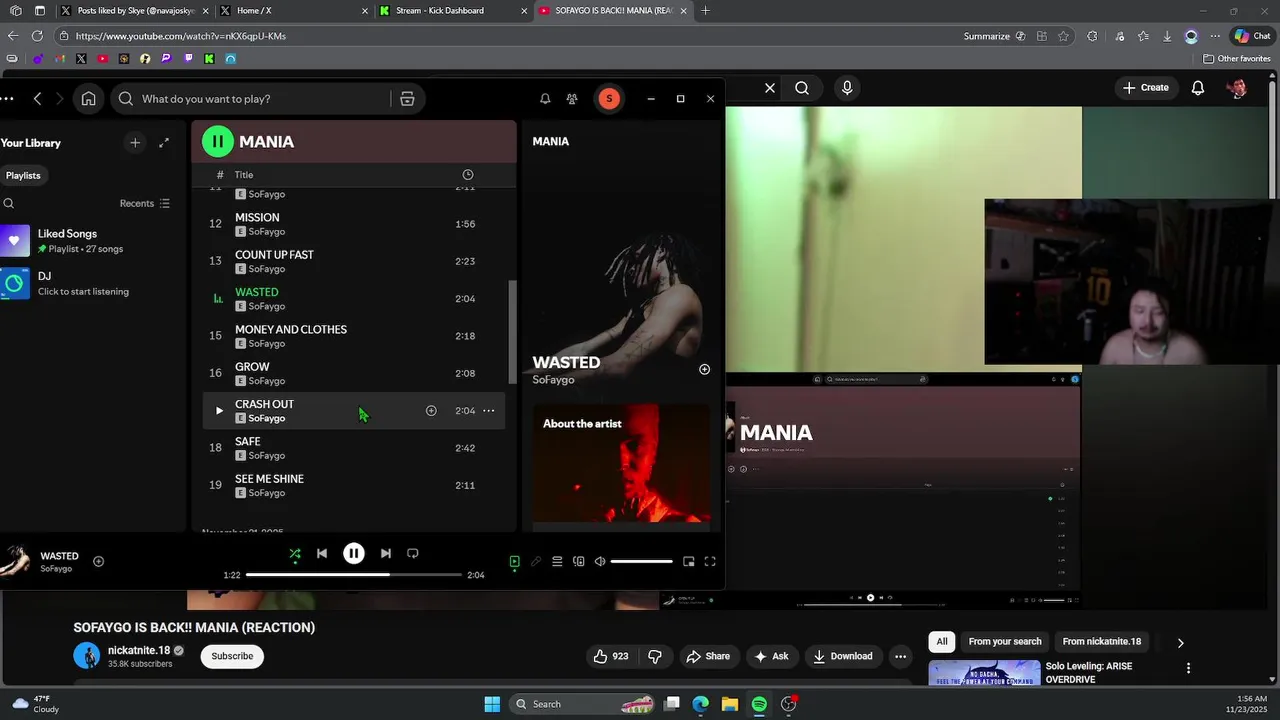Adjust the Spotify volume slider
Image resolution: width=1280 pixels, height=720 pixels.
(x=642, y=562)
